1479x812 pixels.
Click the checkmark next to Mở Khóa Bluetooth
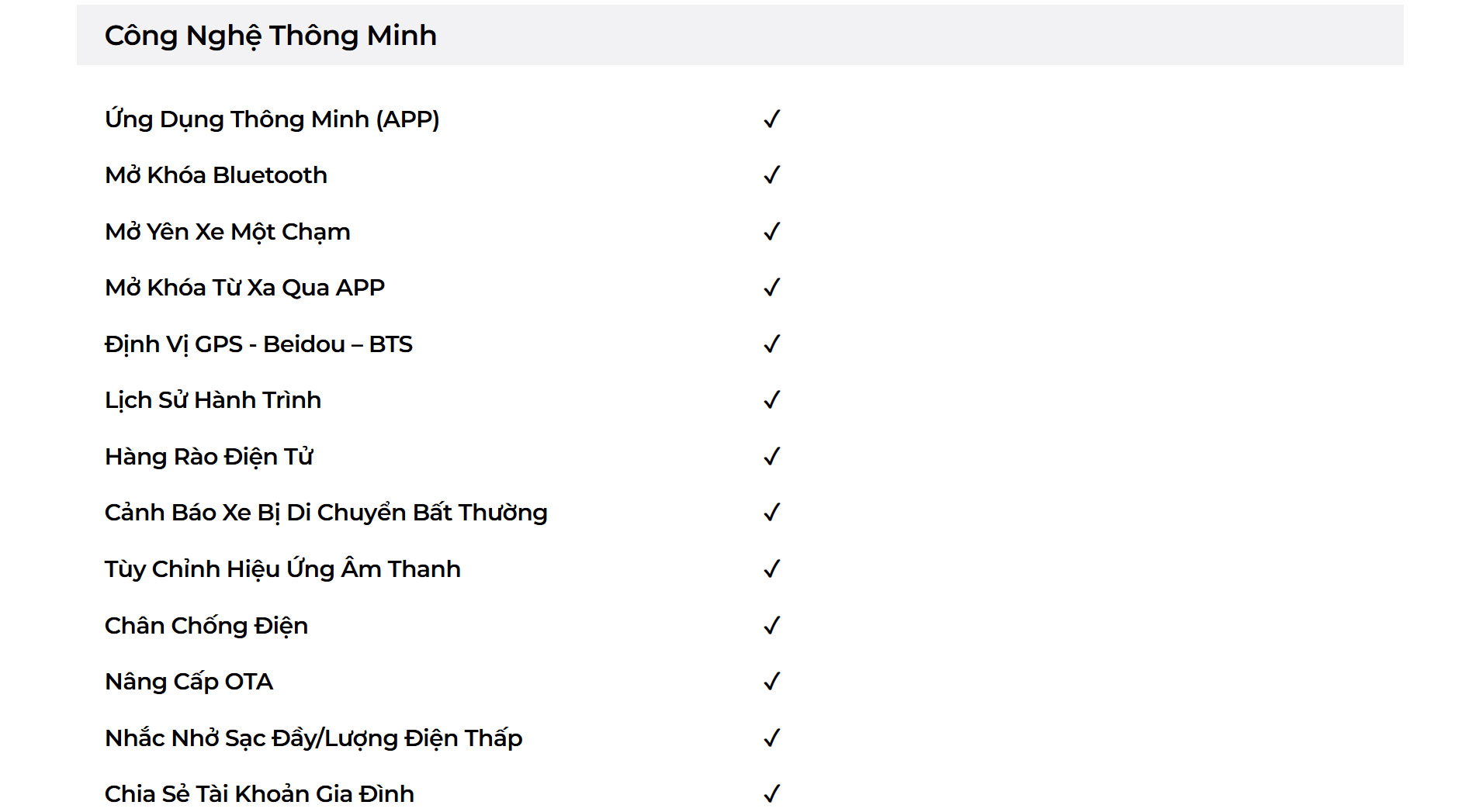pos(771,174)
